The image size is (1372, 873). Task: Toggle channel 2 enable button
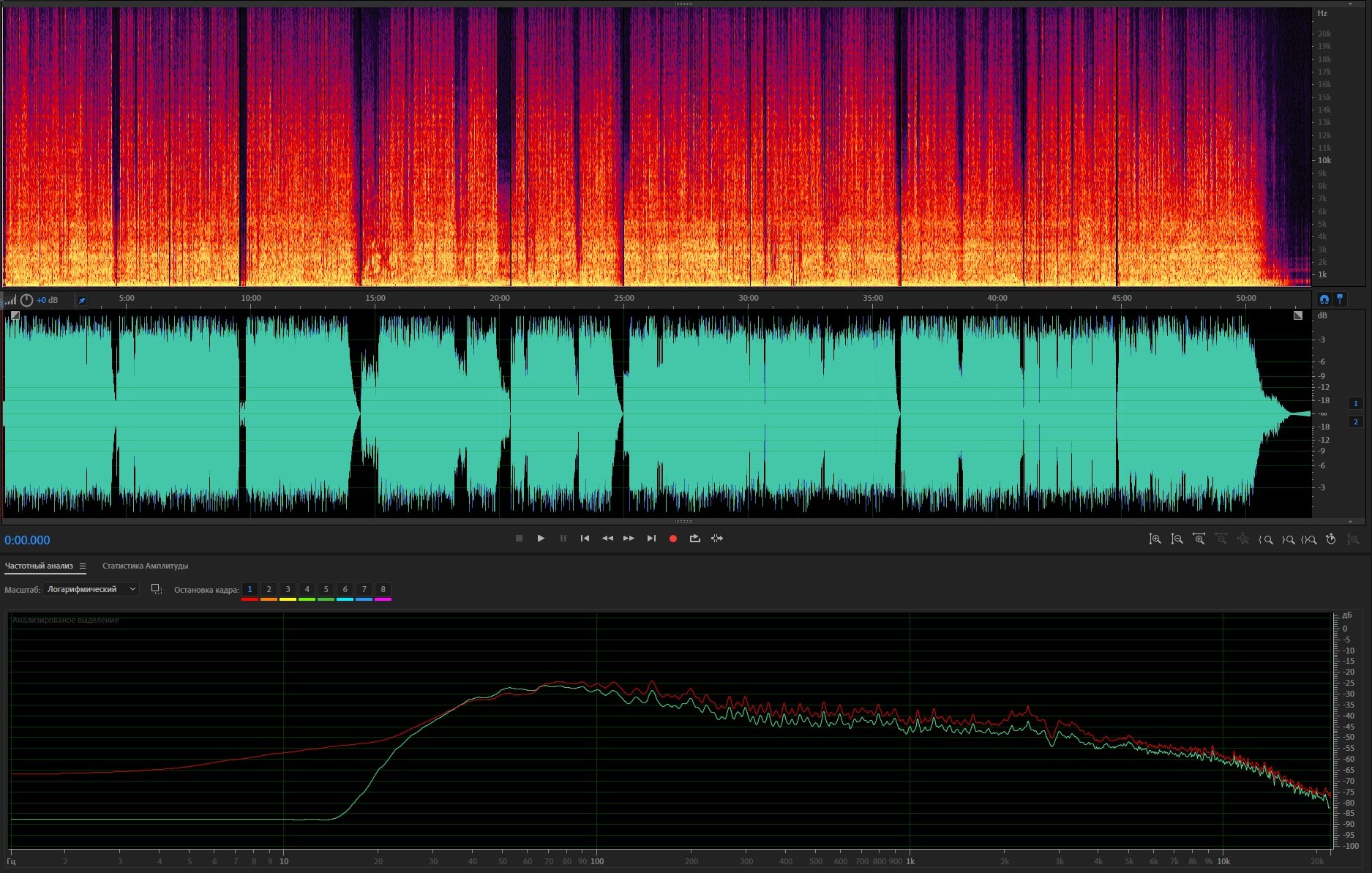[x=1355, y=421]
